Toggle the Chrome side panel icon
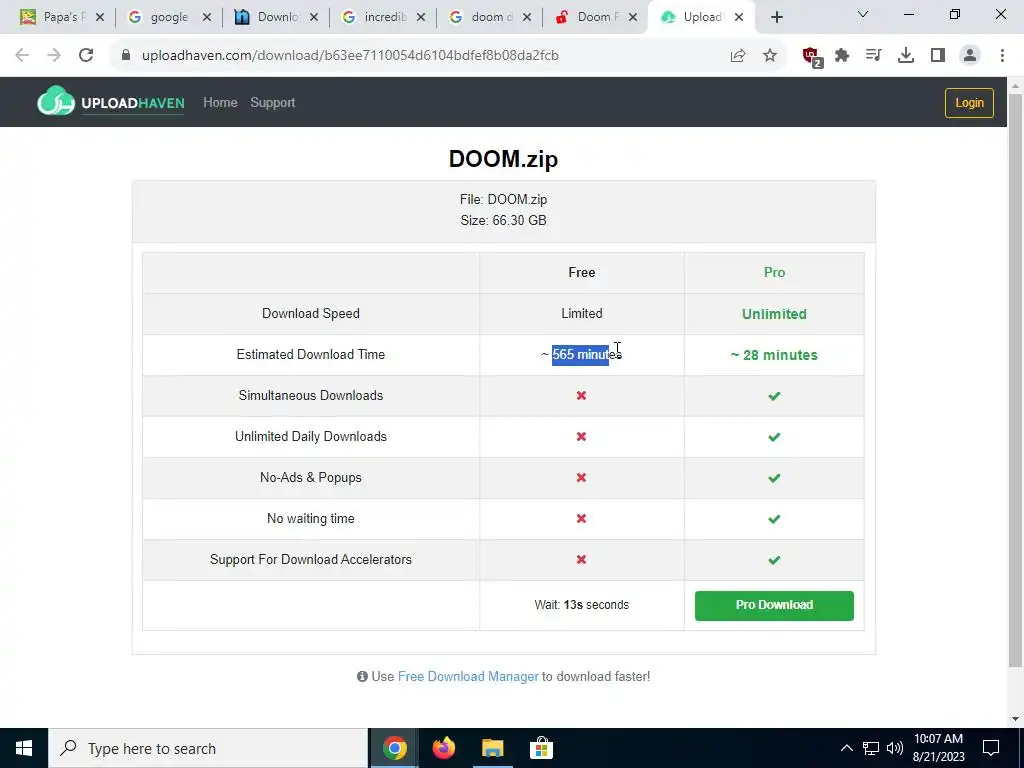 [x=938, y=56]
